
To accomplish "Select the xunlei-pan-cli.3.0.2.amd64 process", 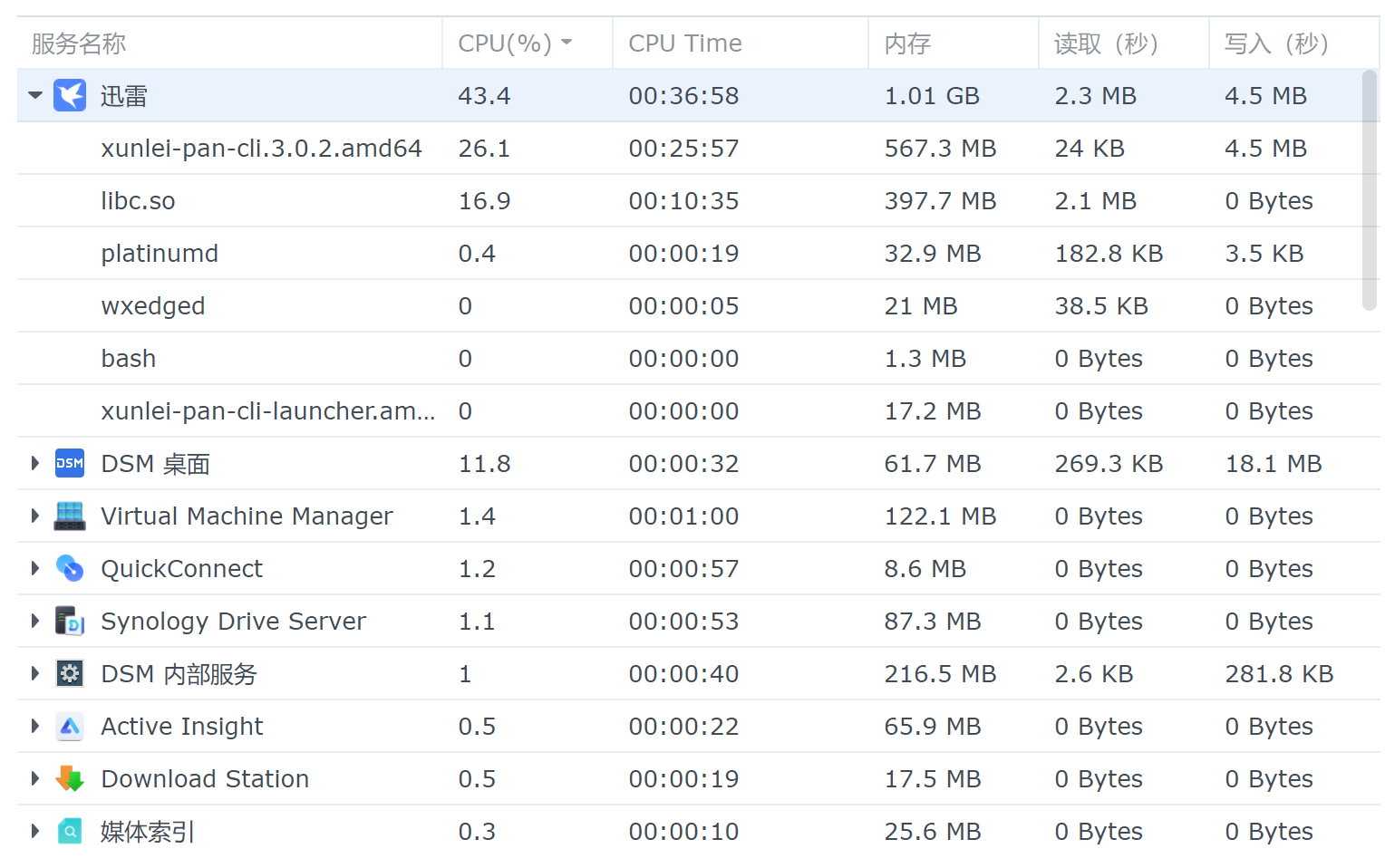I will tap(261, 148).
